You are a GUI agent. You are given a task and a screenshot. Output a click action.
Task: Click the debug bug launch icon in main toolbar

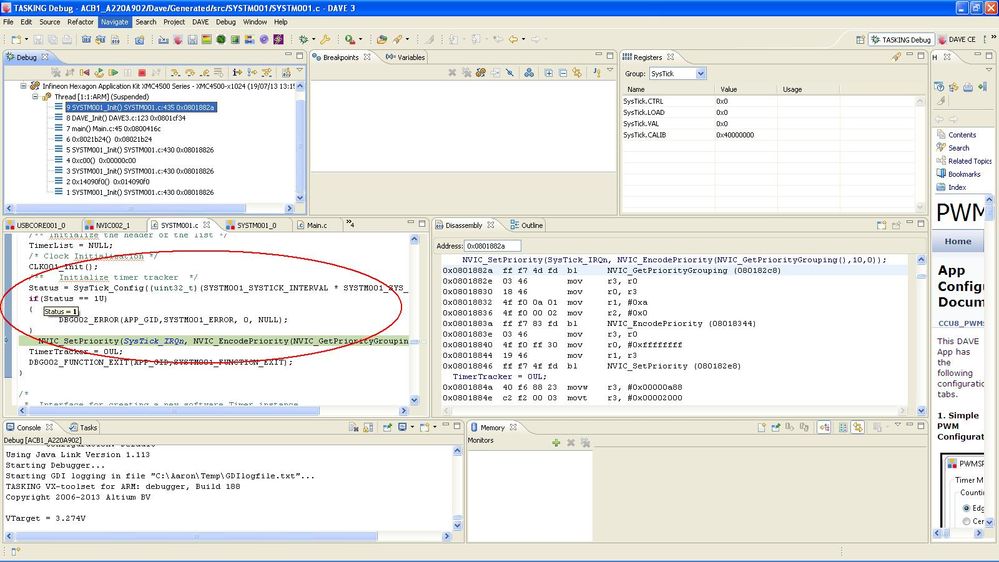pyautogui.click(x=303, y=40)
